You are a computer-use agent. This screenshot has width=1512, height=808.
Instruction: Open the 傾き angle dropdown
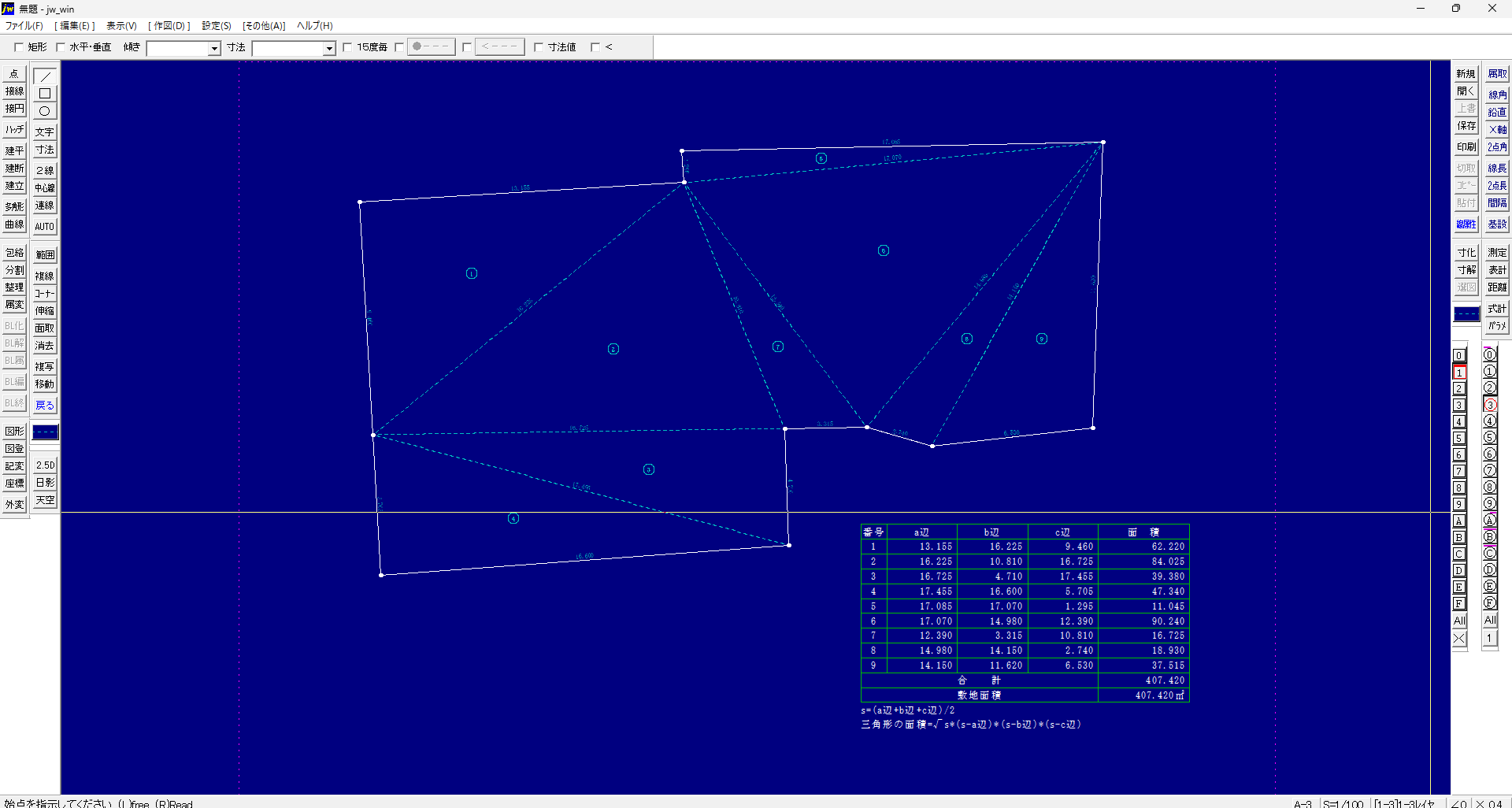click(213, 49)
